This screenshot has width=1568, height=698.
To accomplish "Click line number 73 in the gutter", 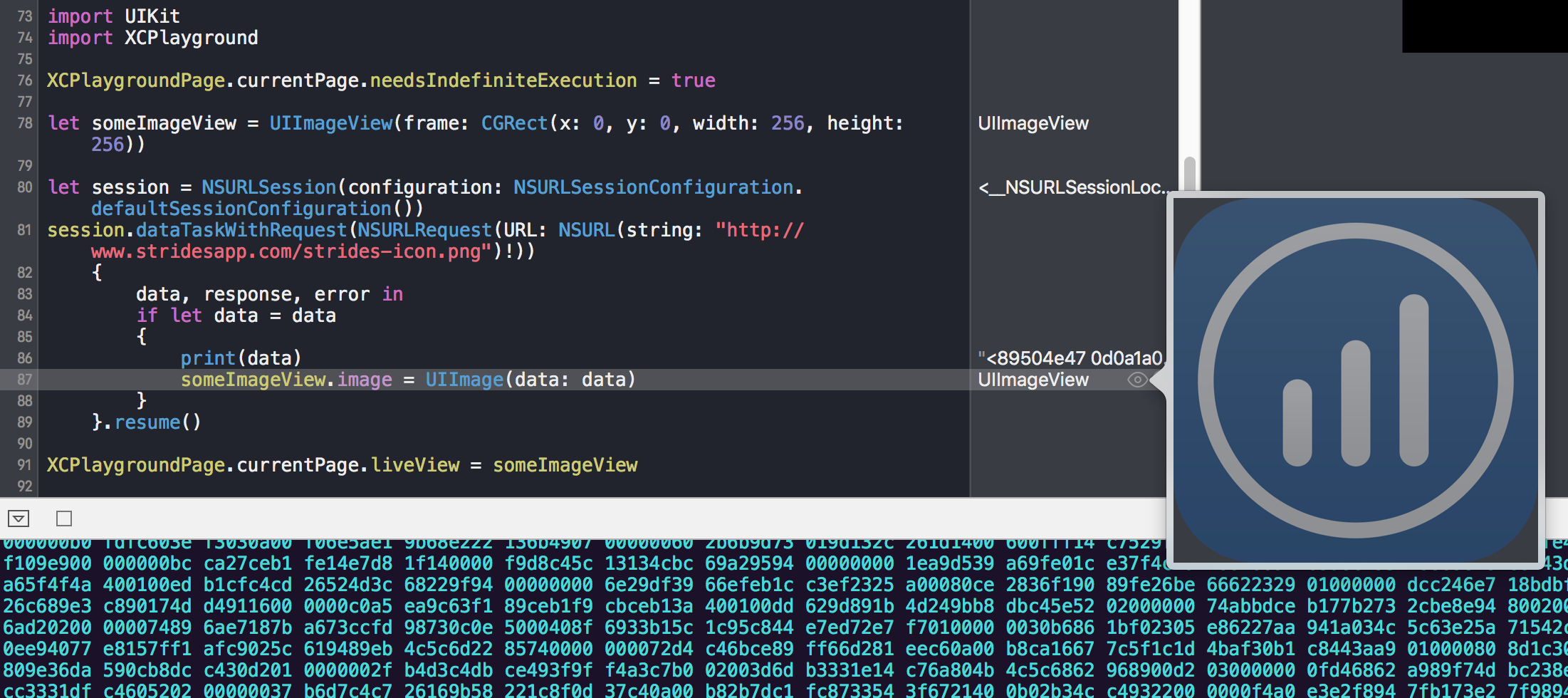I will pos(25,16).
